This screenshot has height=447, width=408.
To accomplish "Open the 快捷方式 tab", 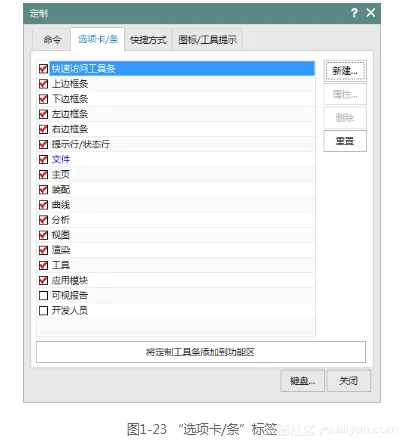I will (148, 40).
